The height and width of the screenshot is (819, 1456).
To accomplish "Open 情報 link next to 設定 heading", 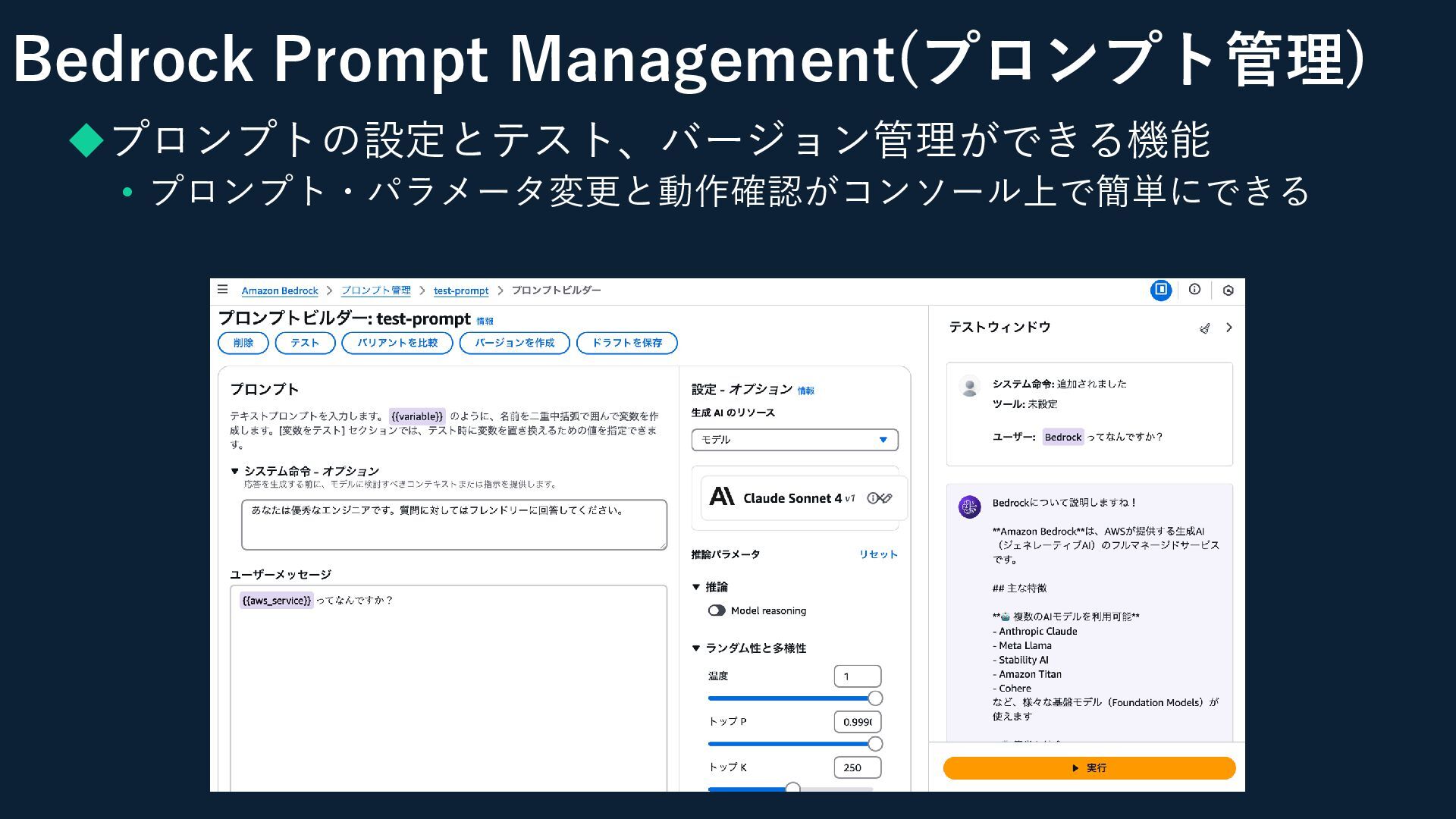I will 806,391.
